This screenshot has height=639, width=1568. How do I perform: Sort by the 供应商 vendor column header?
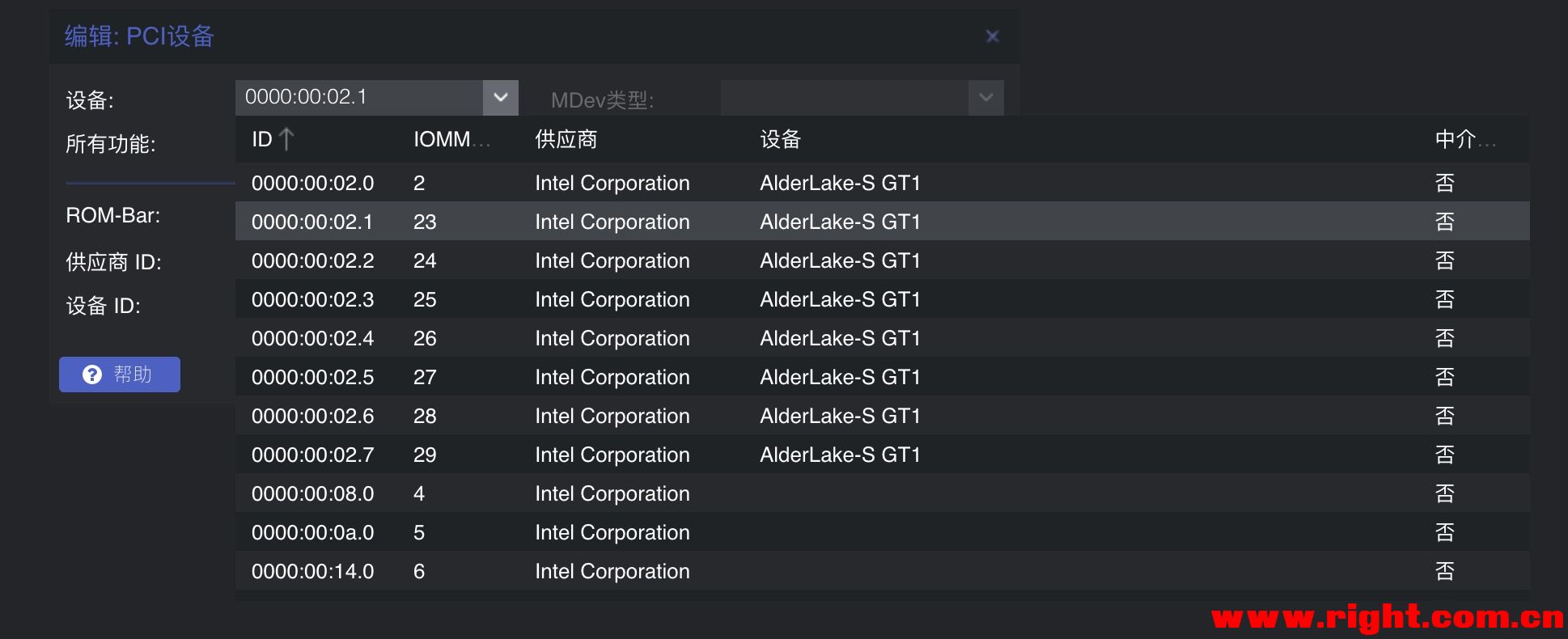[x=566, y=139]
